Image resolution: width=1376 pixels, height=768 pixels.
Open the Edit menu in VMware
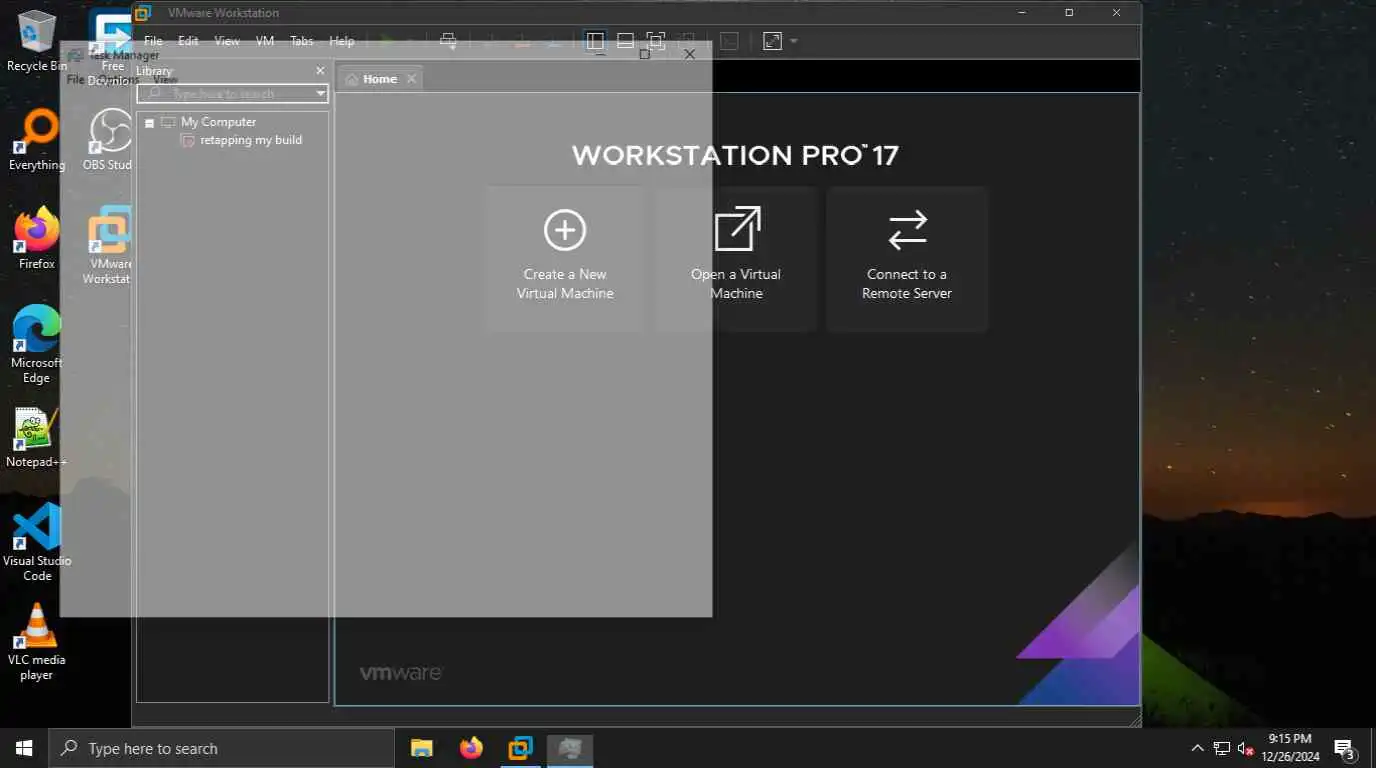tap(188, 41)
